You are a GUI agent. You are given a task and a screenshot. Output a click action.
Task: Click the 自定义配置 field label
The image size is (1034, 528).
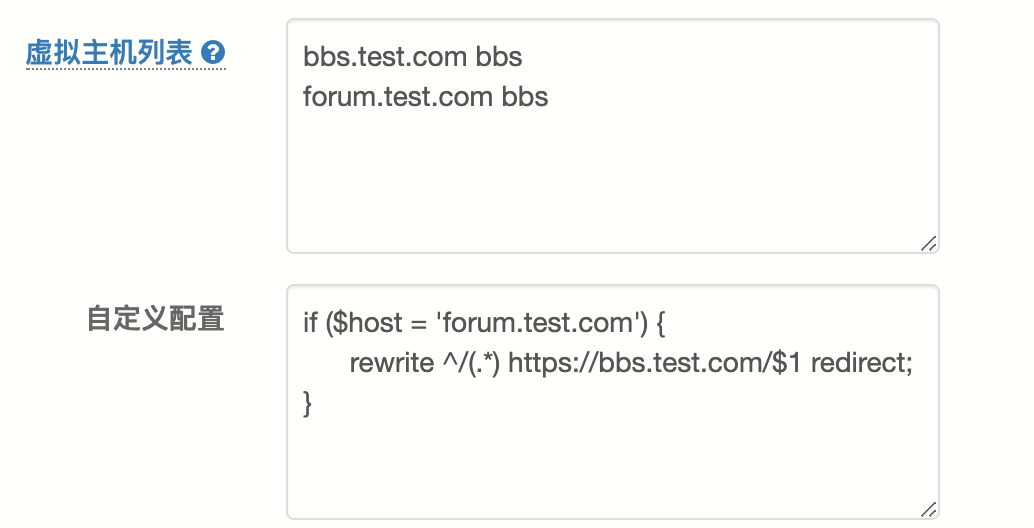[x=155, y=319]
